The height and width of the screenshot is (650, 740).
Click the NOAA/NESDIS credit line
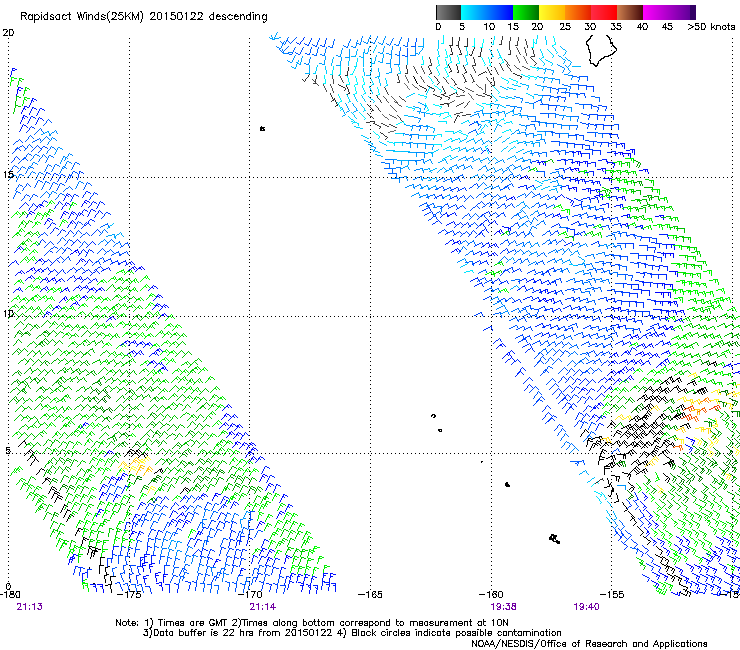point(589,644)
